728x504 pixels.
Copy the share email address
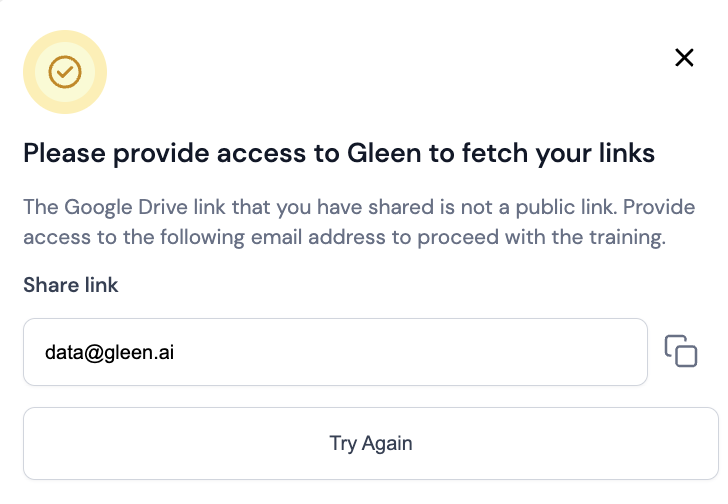[x=681, y=351]
